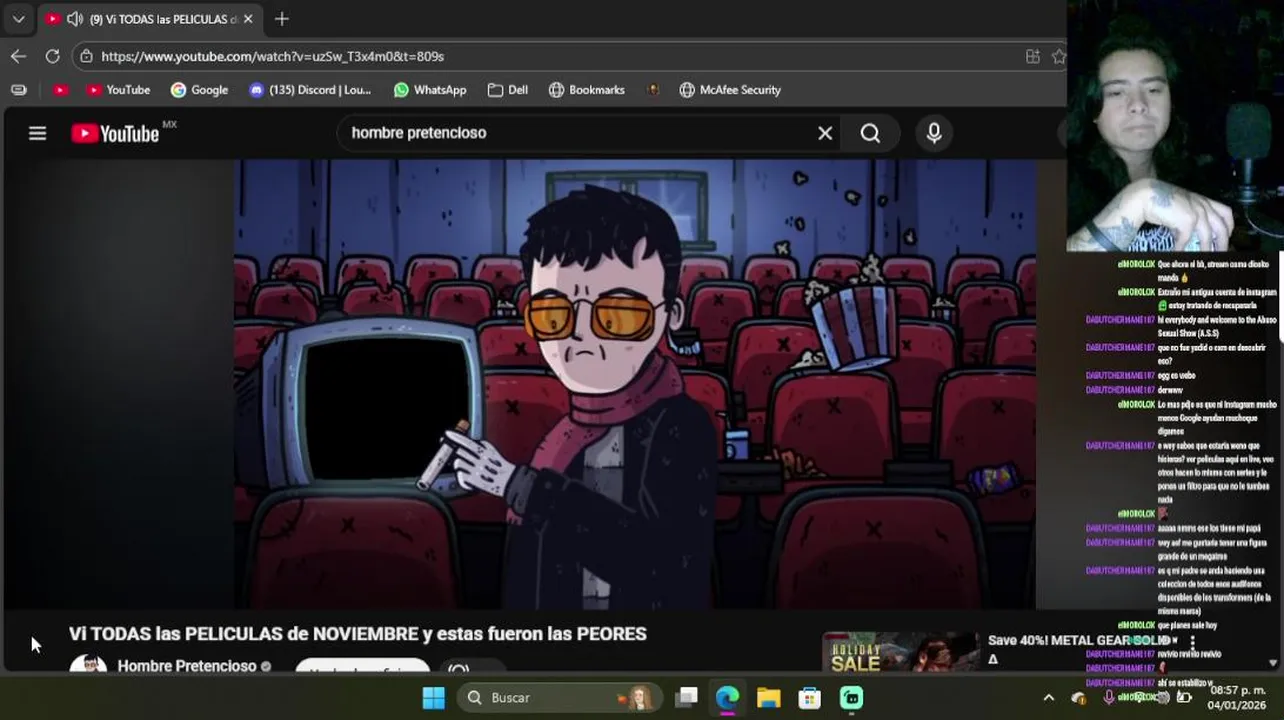Click the video player frame
1284x720 pixels.
point(635,384)
